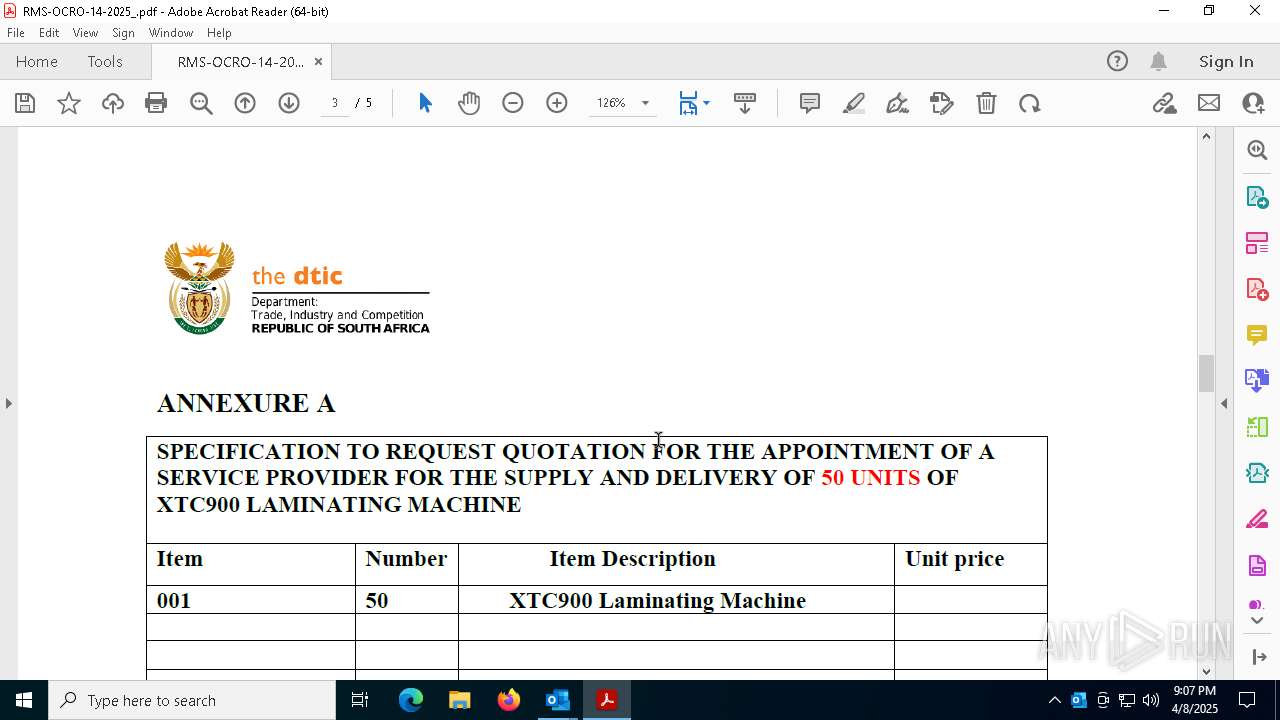Open notifications bell icon

coord(1158,61)
